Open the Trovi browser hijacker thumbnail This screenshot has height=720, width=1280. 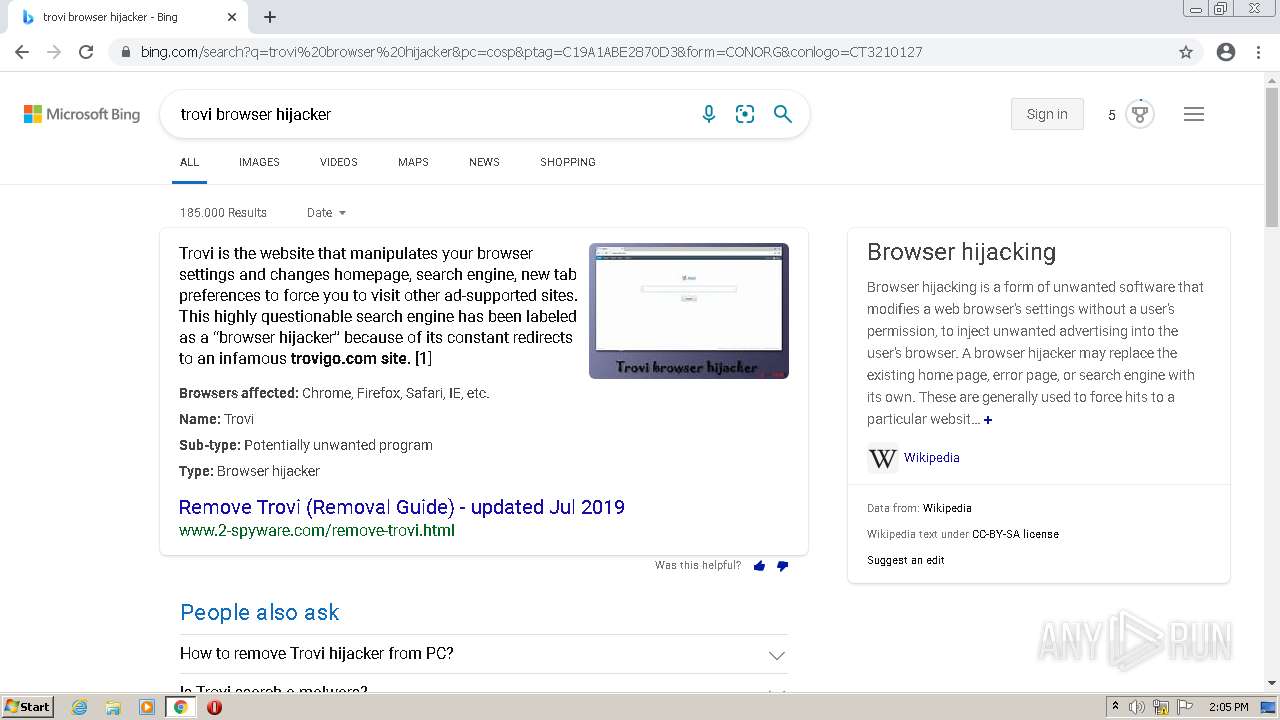point(689,311)
